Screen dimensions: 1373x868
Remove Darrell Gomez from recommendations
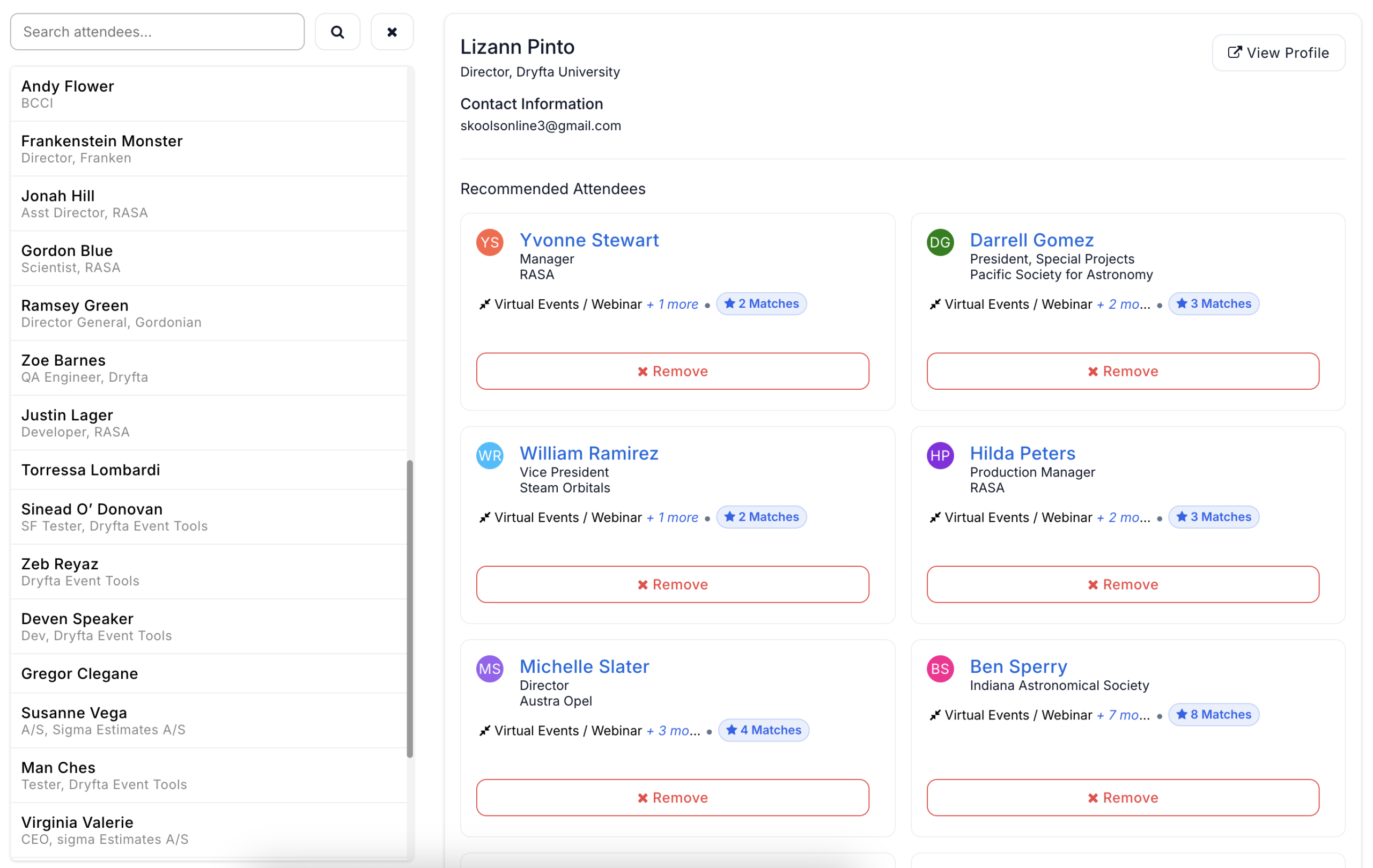1122,371
